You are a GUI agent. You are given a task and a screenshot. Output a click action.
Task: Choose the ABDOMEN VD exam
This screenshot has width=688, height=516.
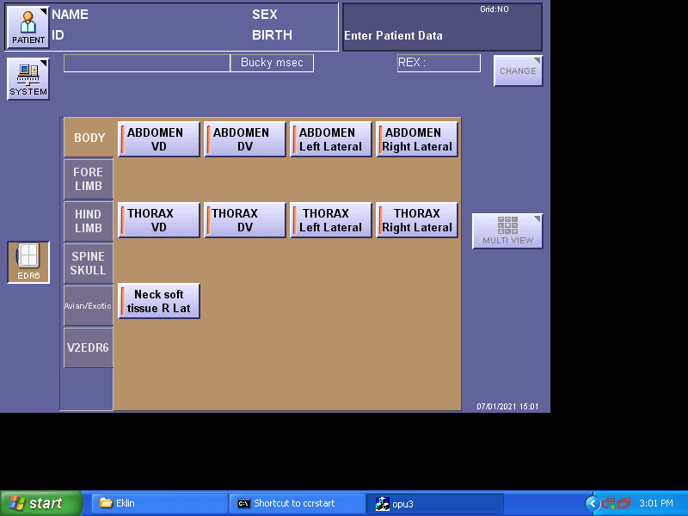pyautogui.click(x=159, y=139)
